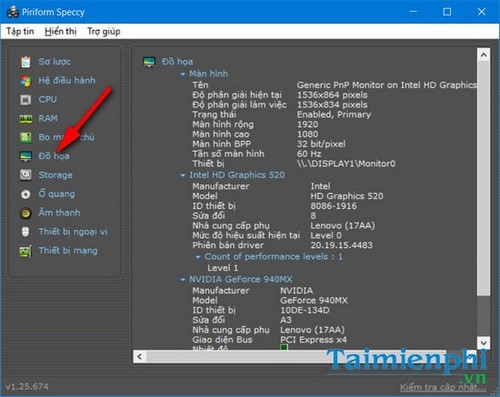Click the Đồ họa header monitor icon
This screenshot has width=500, height=397.
[x=149, y=62]
